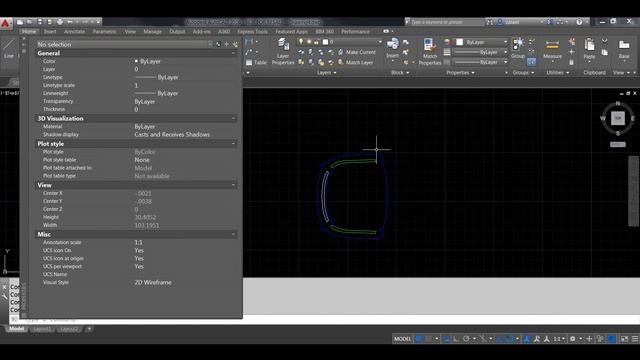Switch to the Insert ribbon tab
This screenshot has width=640, height=360.
[50, 31]
